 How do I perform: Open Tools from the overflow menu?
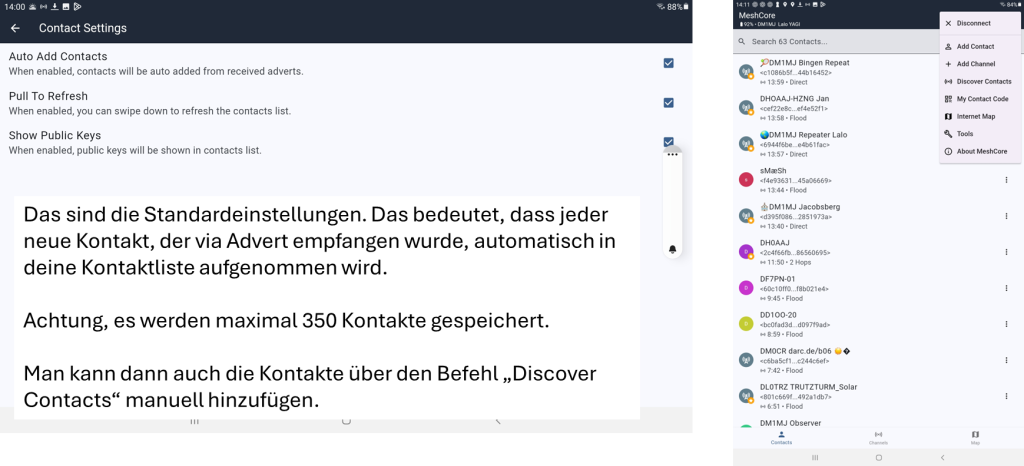(x=964, y=134)
